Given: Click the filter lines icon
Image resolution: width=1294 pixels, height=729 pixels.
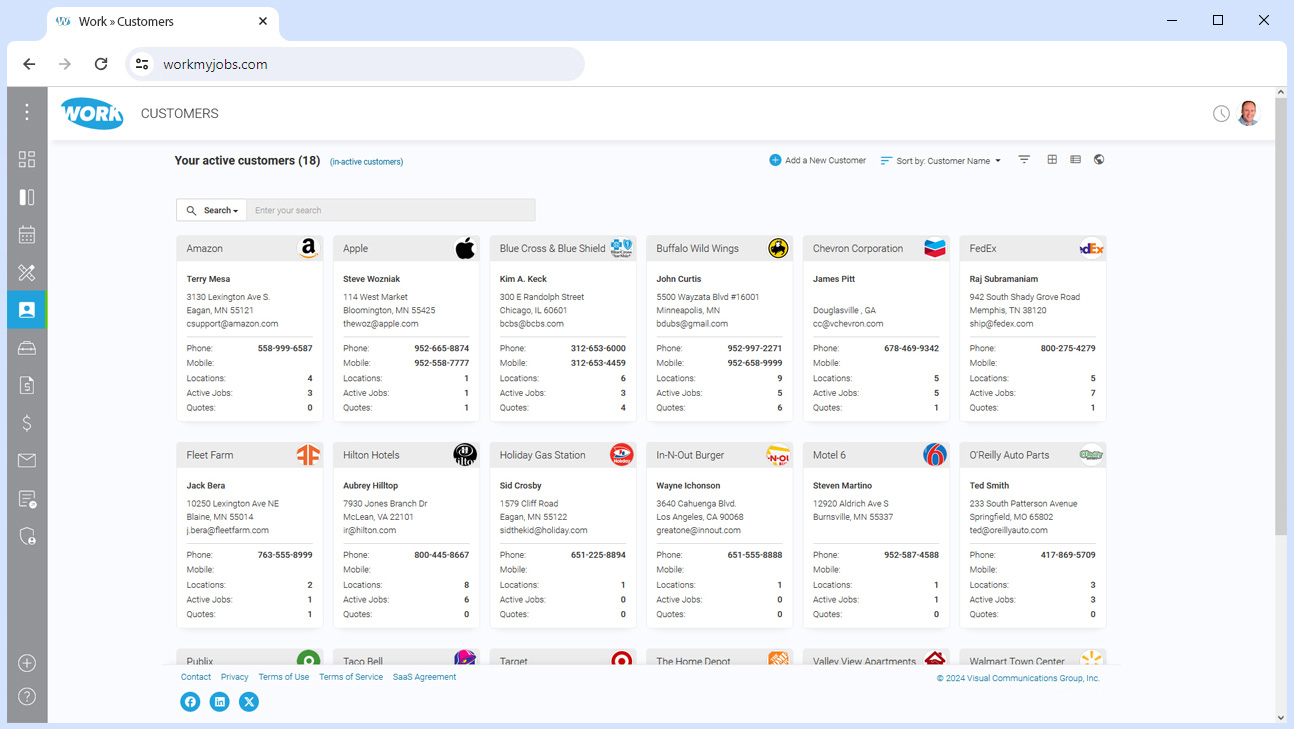Looking at the screenshot, I should 1024,160.
